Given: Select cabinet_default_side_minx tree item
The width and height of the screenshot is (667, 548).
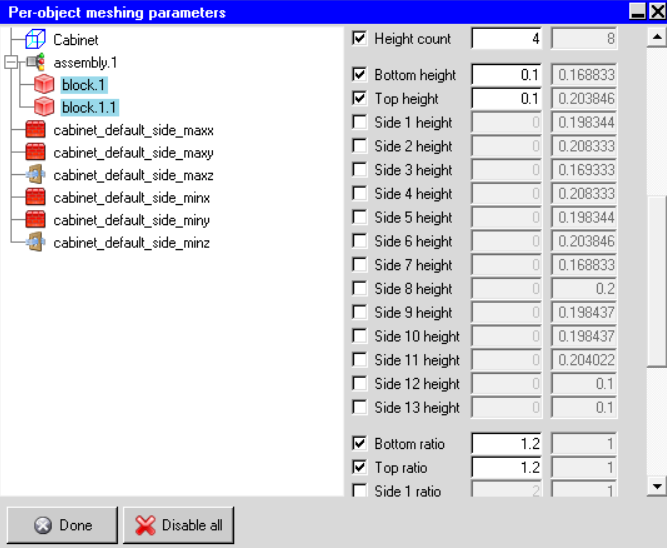Looking at the screenshot, I should click(132, 198).
